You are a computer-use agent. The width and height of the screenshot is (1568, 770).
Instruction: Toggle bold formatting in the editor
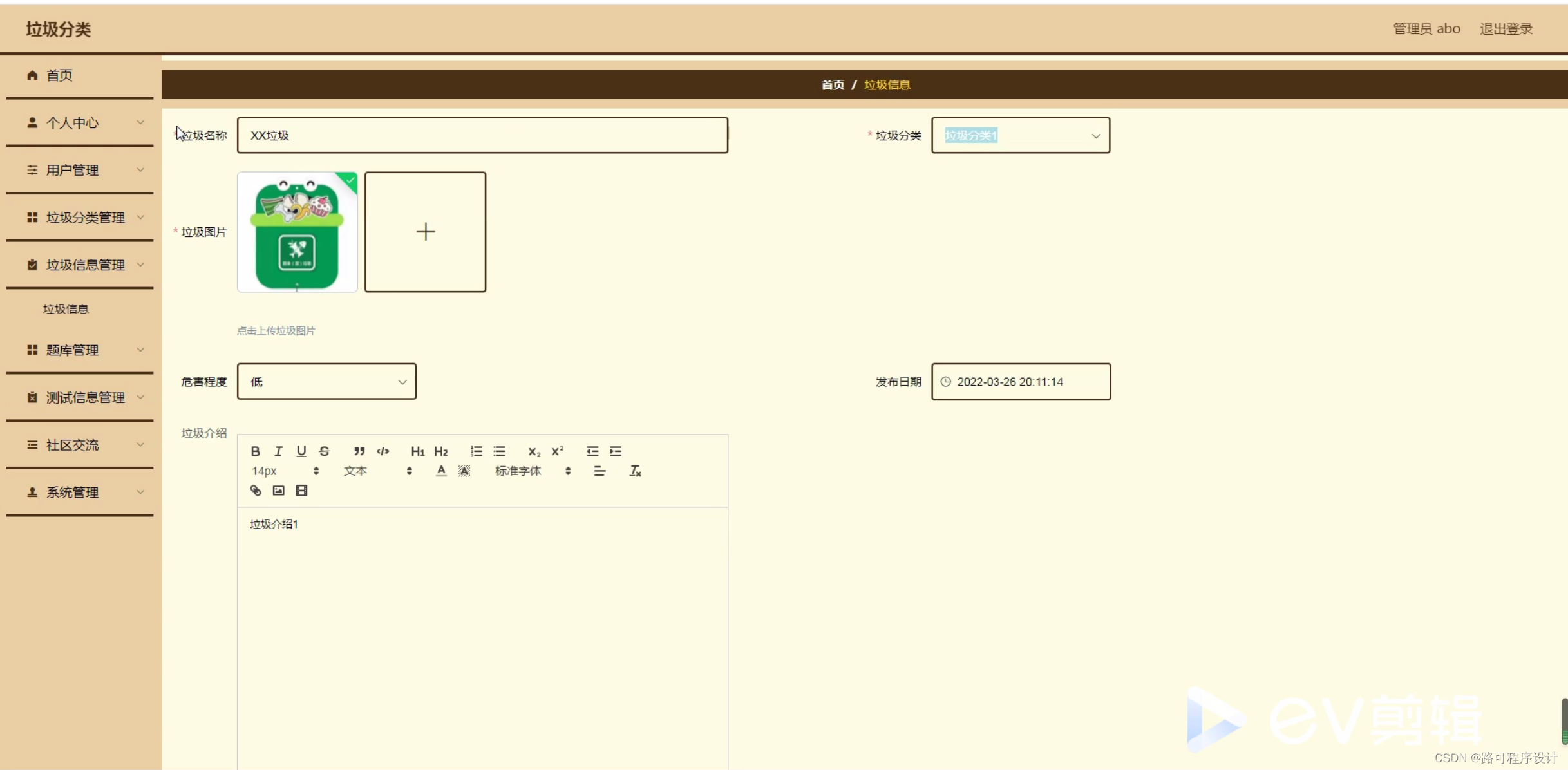tap(256, 451)
